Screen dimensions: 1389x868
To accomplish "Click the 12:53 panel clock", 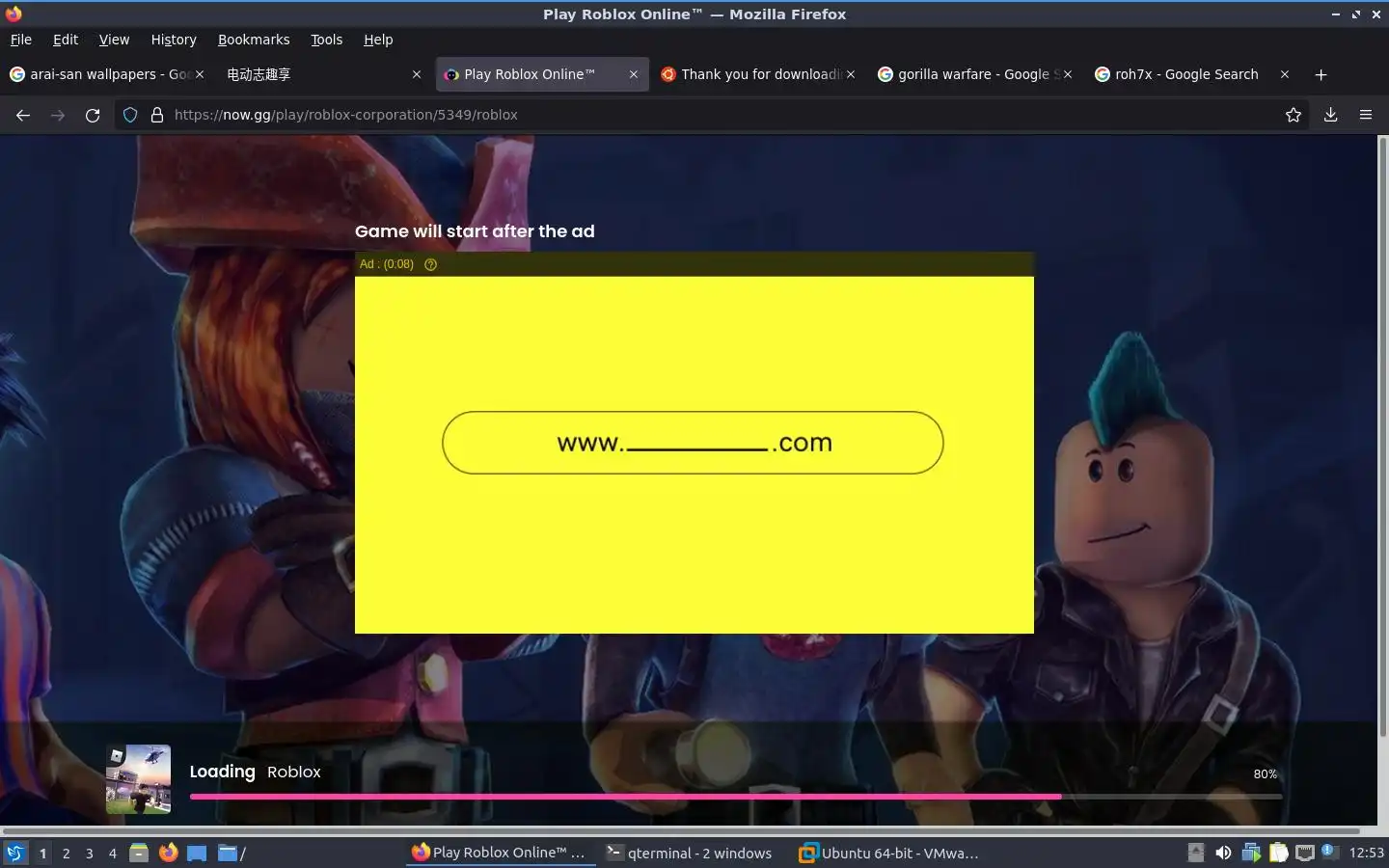I will coord(1366,853).
